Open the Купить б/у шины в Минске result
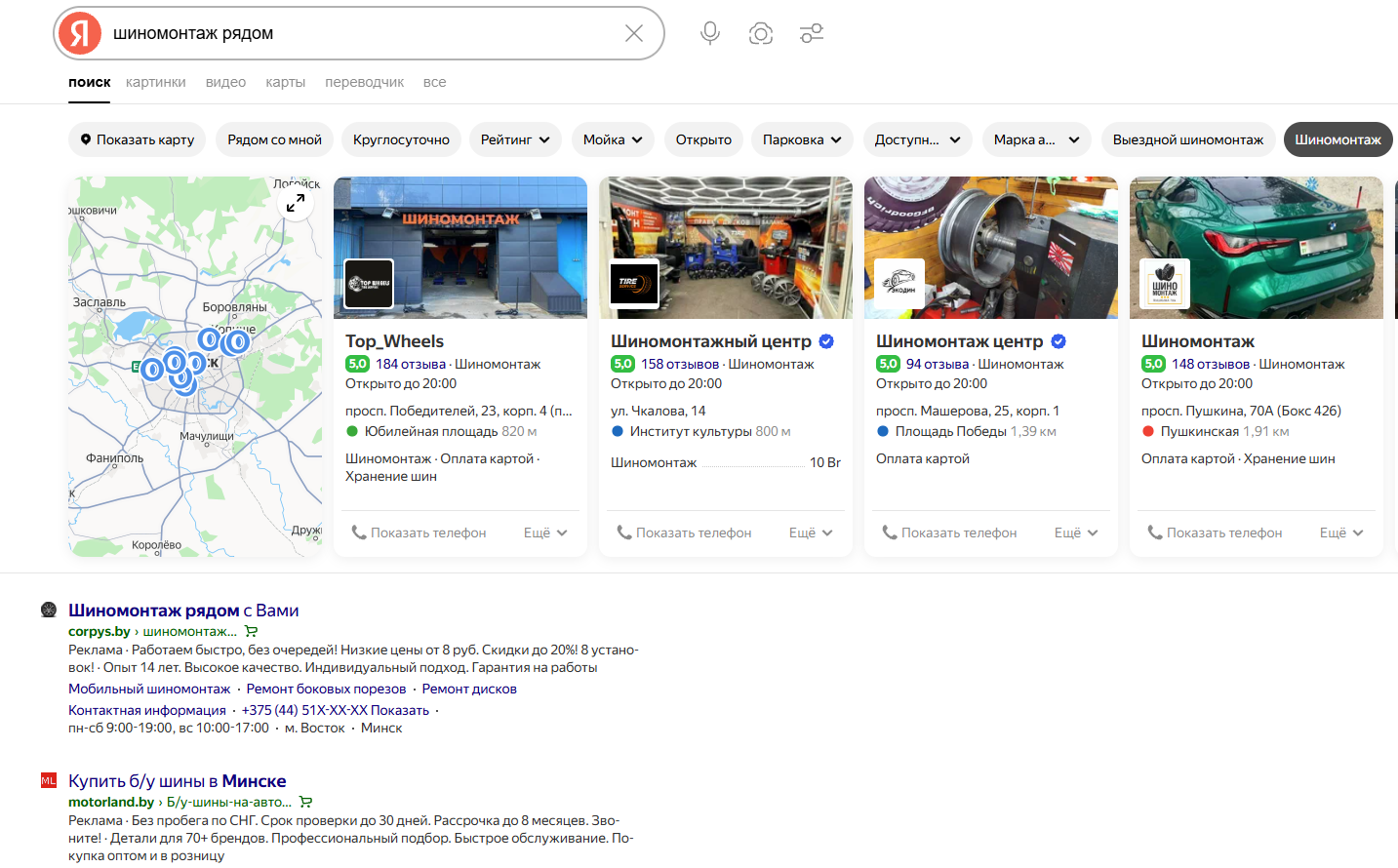 178,780
